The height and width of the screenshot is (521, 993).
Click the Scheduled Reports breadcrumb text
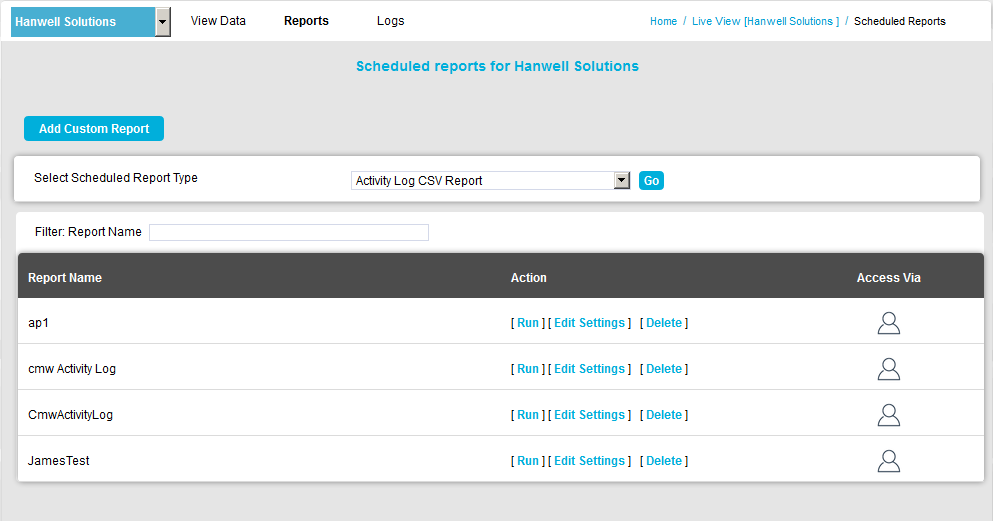(899, 22)
